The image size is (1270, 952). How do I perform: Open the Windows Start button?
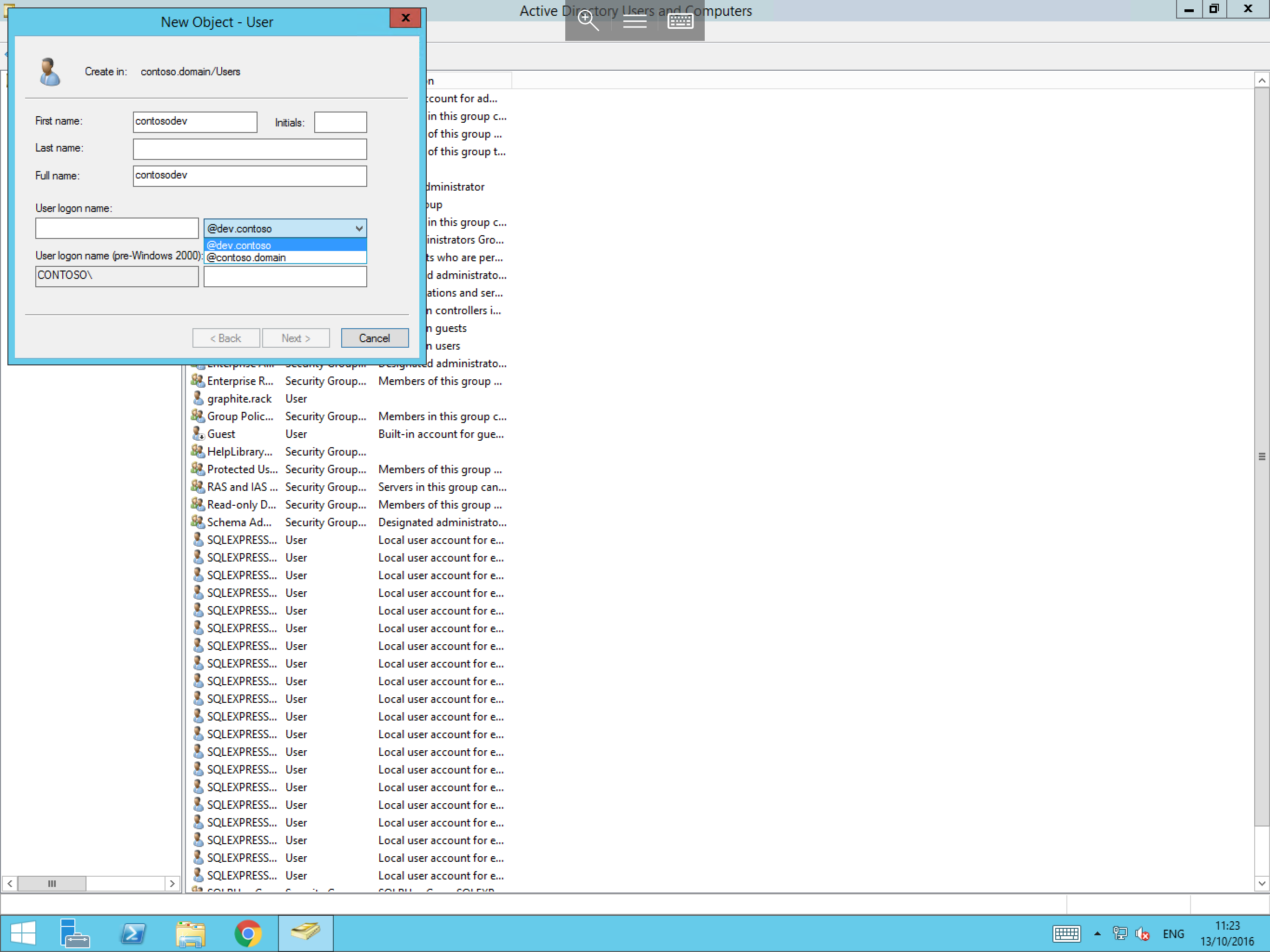[x=23, y=933]
